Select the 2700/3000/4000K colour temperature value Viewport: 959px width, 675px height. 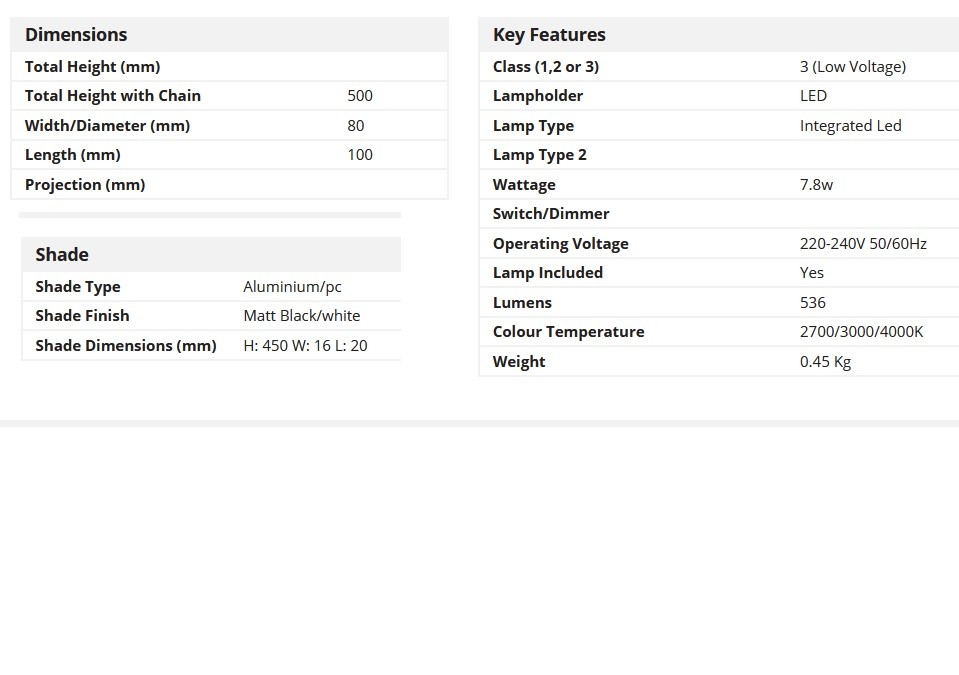861,332
